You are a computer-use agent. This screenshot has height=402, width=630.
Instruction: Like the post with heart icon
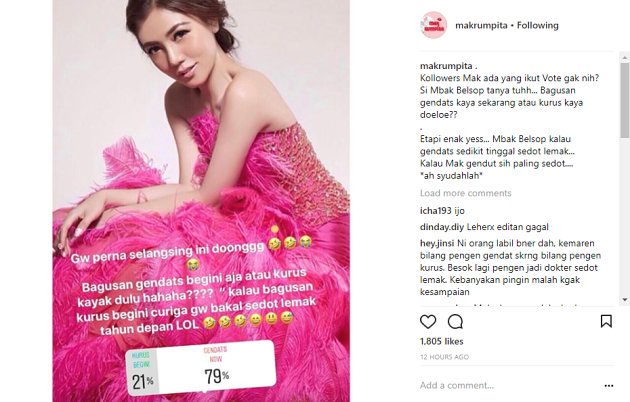(x=428, y=322)
